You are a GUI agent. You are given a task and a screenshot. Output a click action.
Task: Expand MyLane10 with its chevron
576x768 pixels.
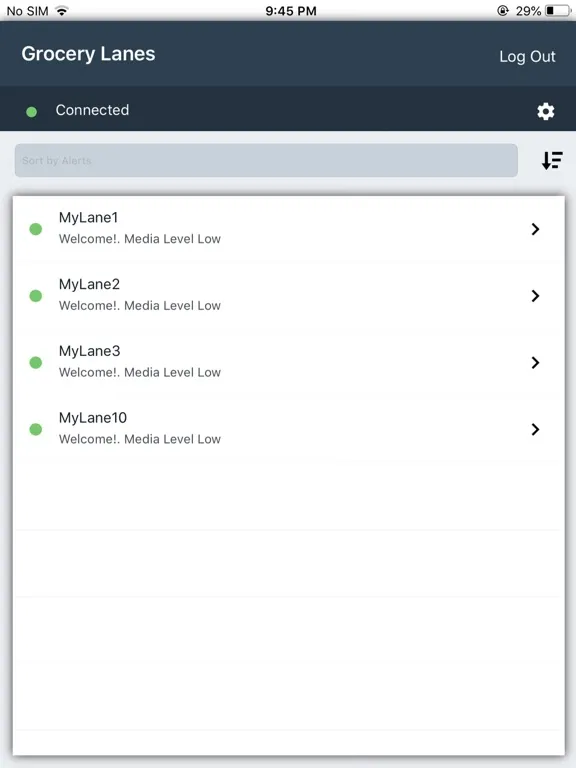pyautogui.click(x=535, y=429)
